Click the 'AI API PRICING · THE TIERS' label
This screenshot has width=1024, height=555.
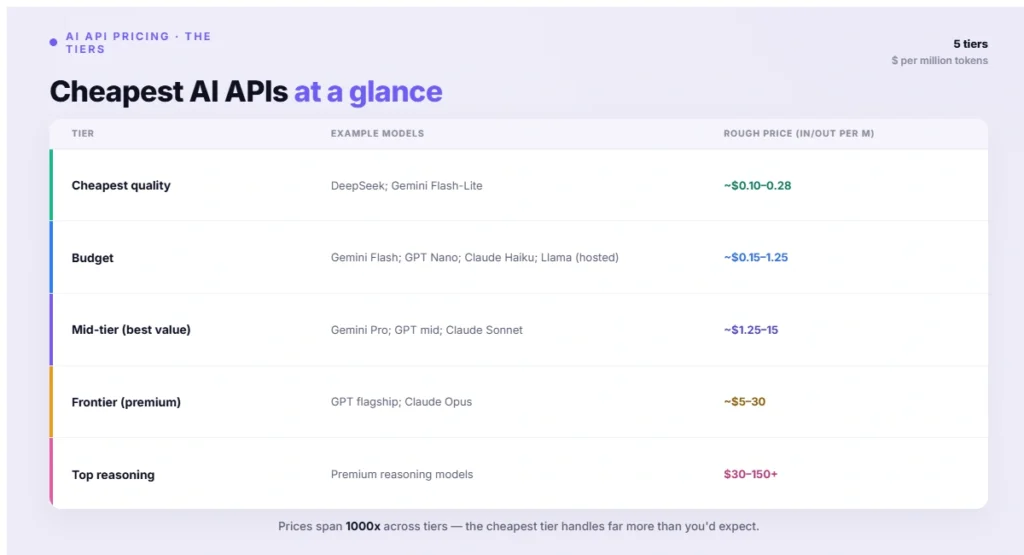[138, 42]
